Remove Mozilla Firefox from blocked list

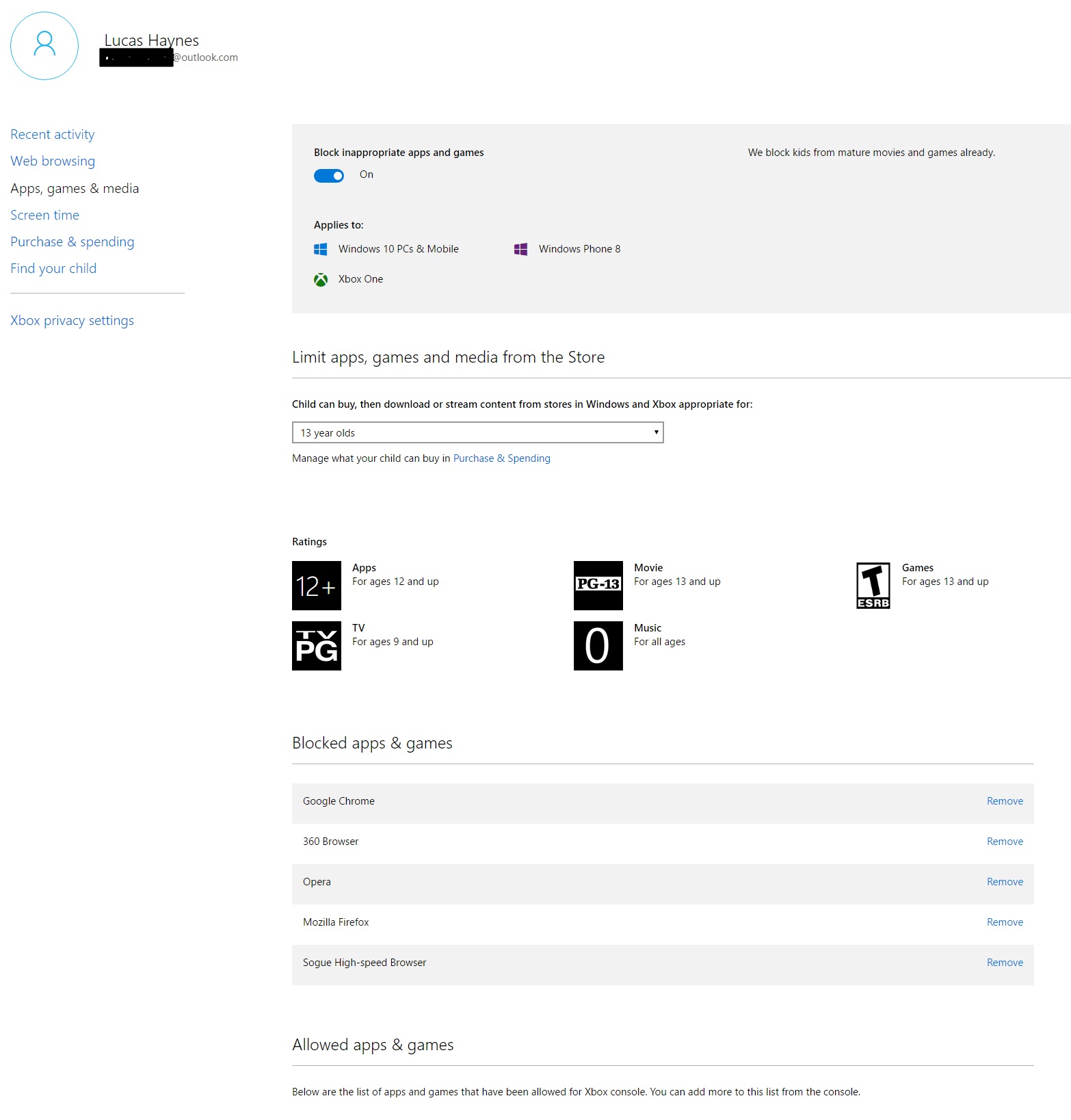click(1005, 922)
